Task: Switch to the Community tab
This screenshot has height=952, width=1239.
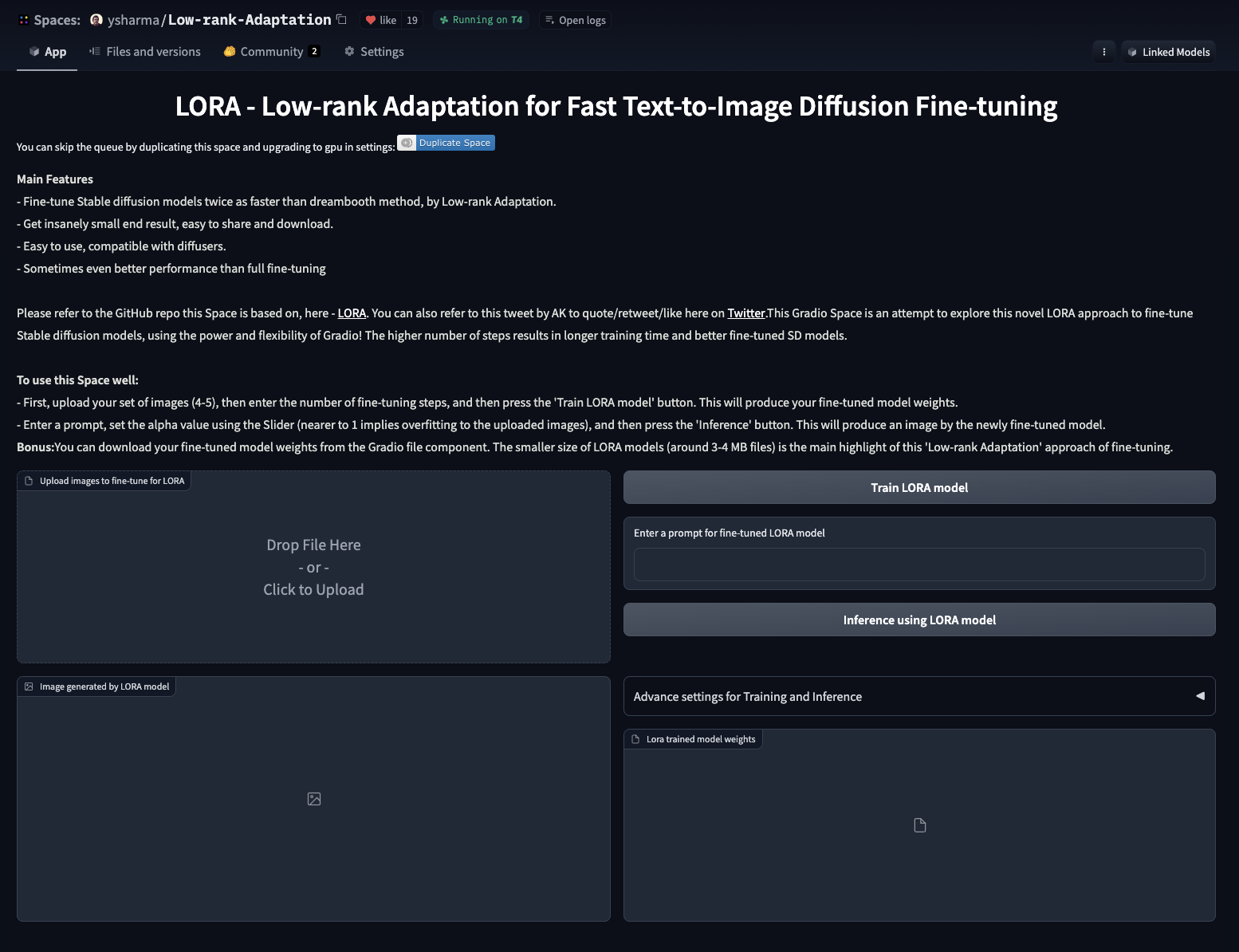Action: (271, 52)
